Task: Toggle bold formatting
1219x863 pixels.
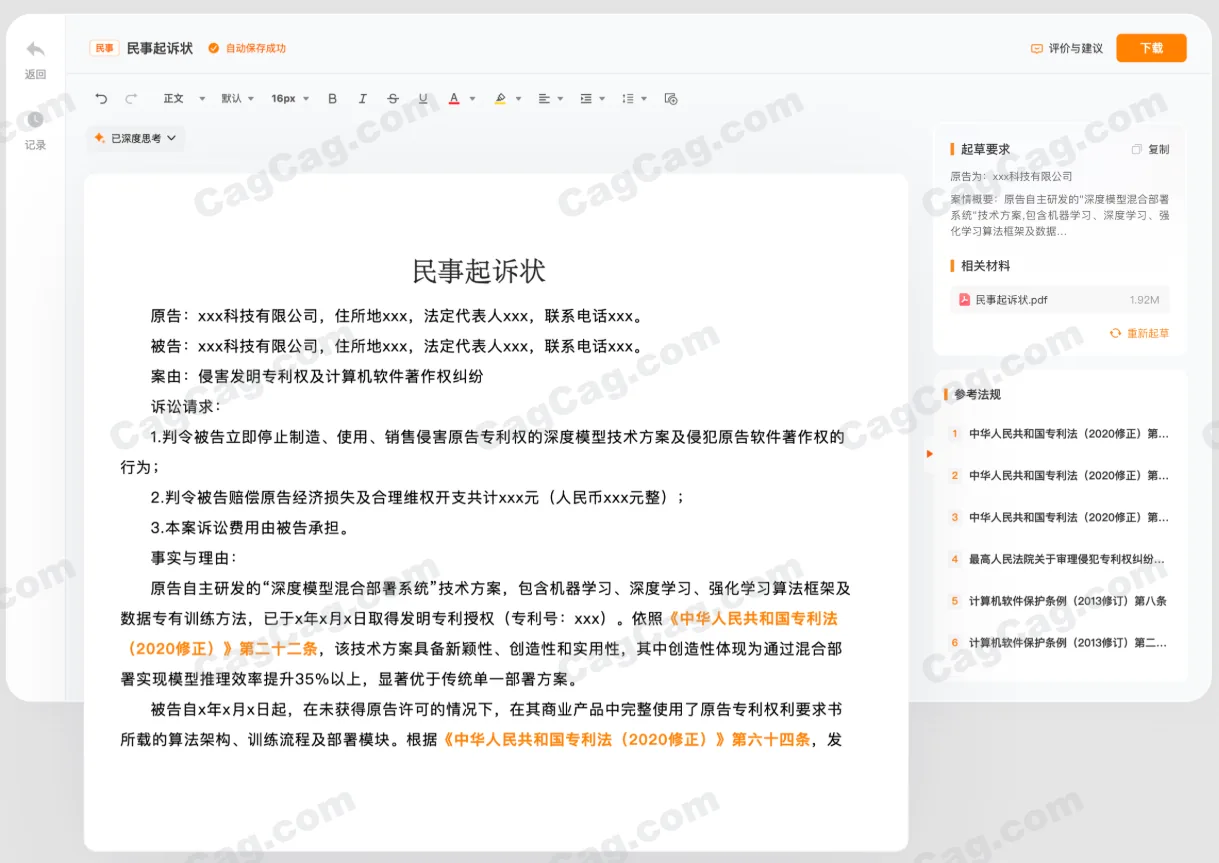Action: pyautogui.click(x=333, y=98)
